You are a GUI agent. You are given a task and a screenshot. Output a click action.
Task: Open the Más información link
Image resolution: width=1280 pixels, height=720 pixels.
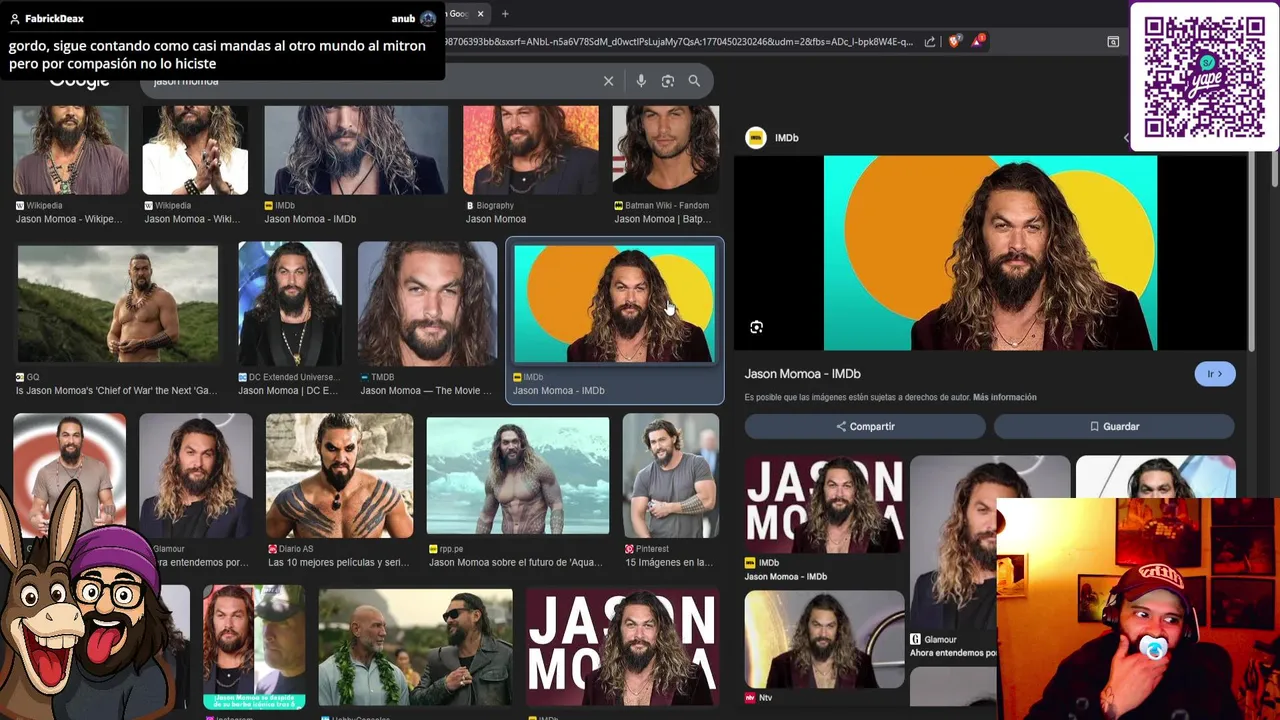click(1004, 397)
